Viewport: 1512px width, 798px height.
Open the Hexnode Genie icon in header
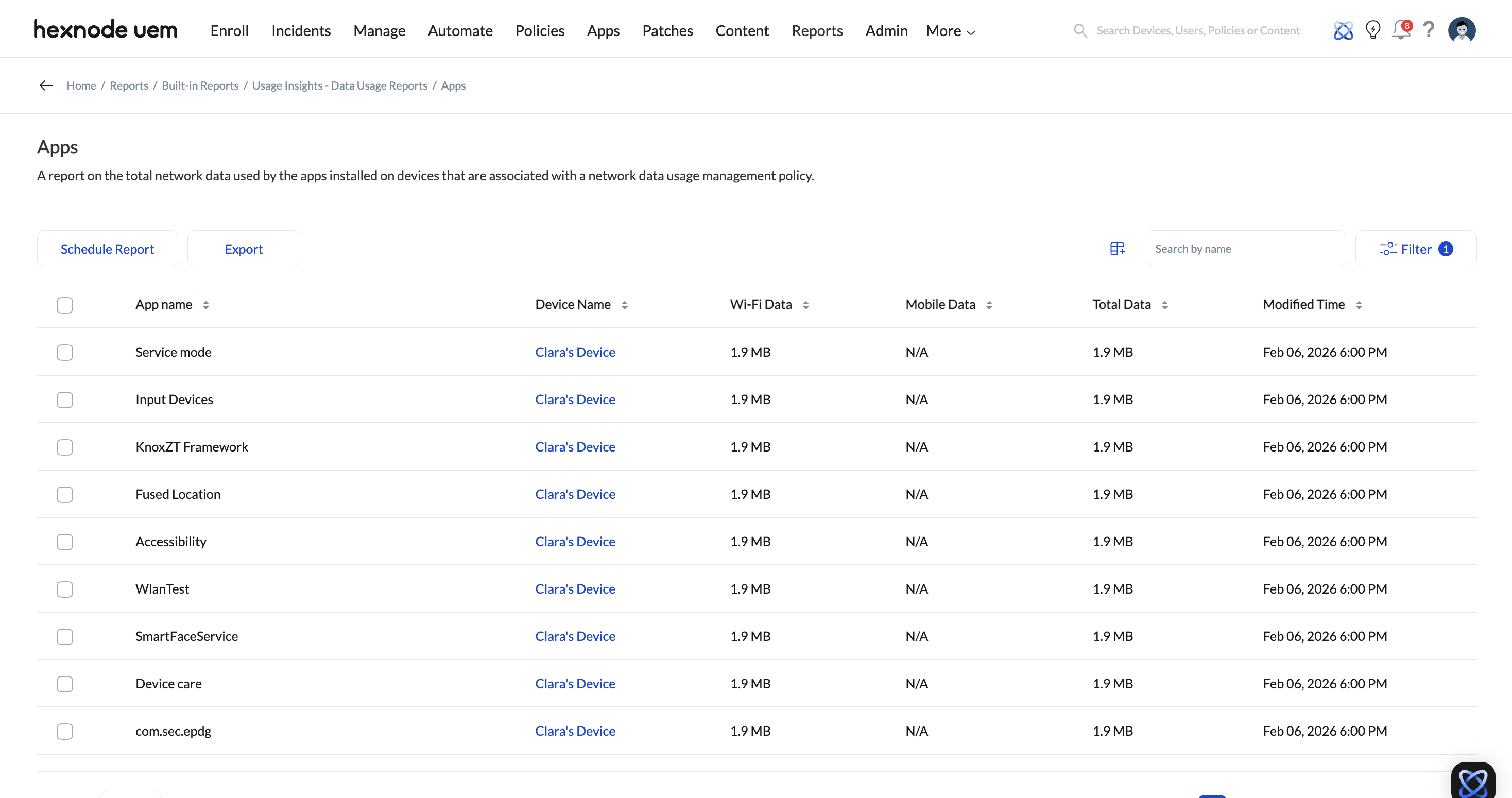(1343, 30)
